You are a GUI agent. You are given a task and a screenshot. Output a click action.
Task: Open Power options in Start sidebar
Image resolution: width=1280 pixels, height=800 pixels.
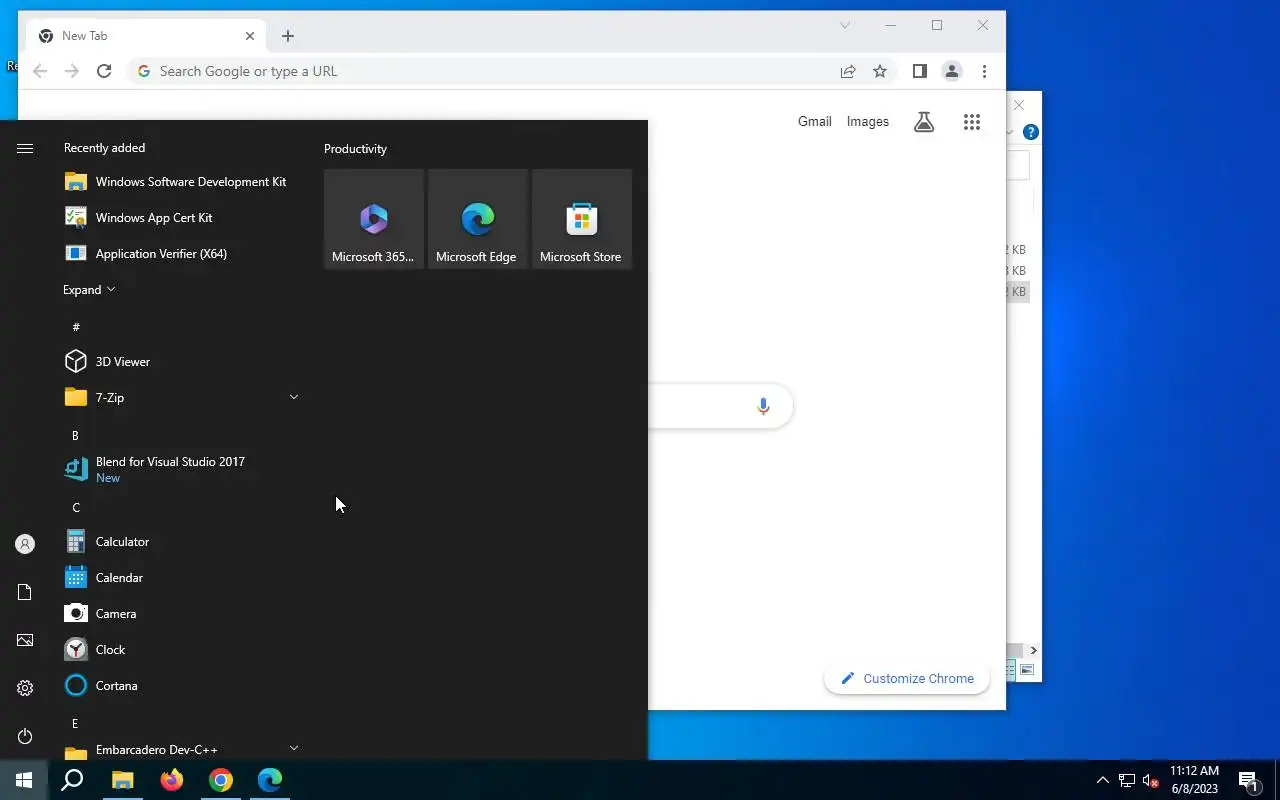25,736
